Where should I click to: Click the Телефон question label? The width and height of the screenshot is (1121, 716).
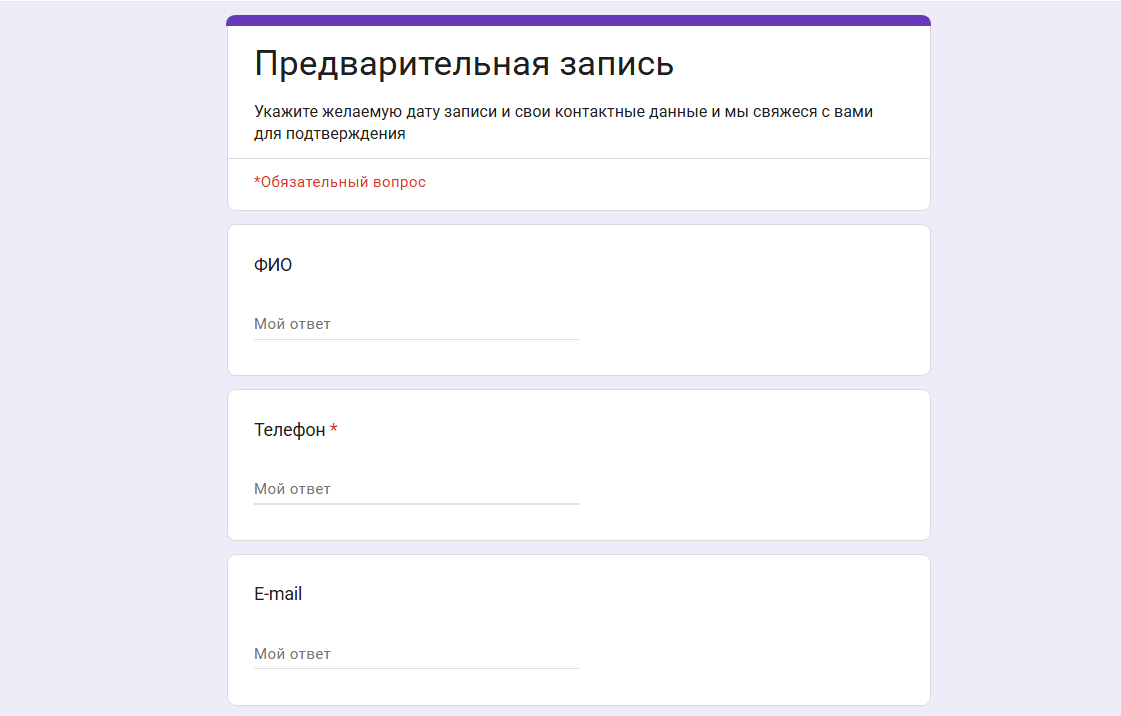[289, 430]
